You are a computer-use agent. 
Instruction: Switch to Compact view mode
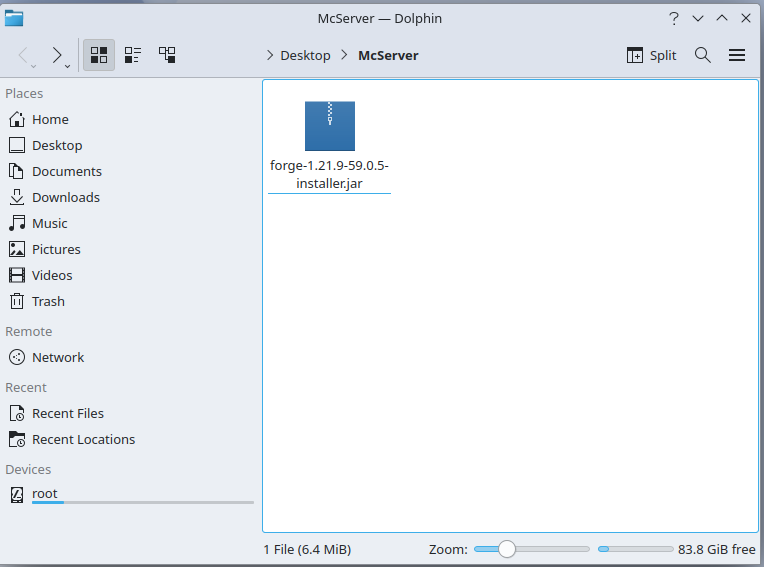[133, 55]
